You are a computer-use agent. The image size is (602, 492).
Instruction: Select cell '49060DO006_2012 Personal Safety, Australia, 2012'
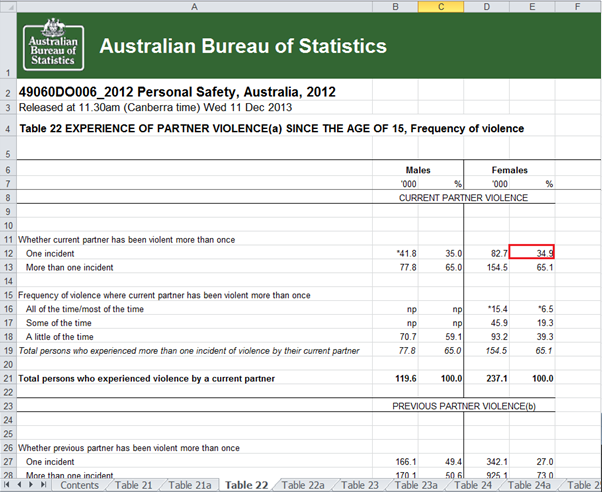[194, 92]
